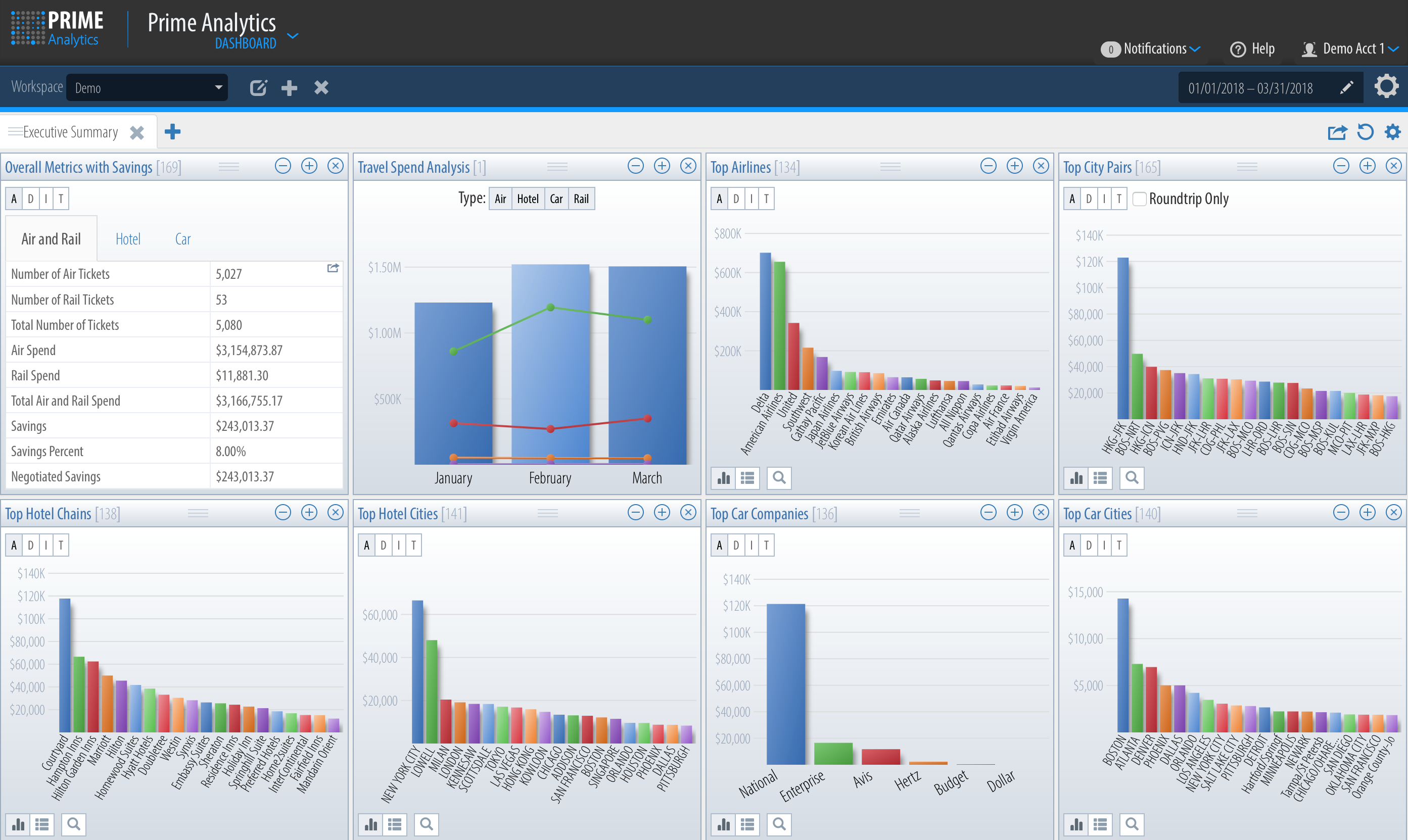Screen dimensions: 1408x840
Task: Add a new workspace with plus icon
Action: [290, 88]
